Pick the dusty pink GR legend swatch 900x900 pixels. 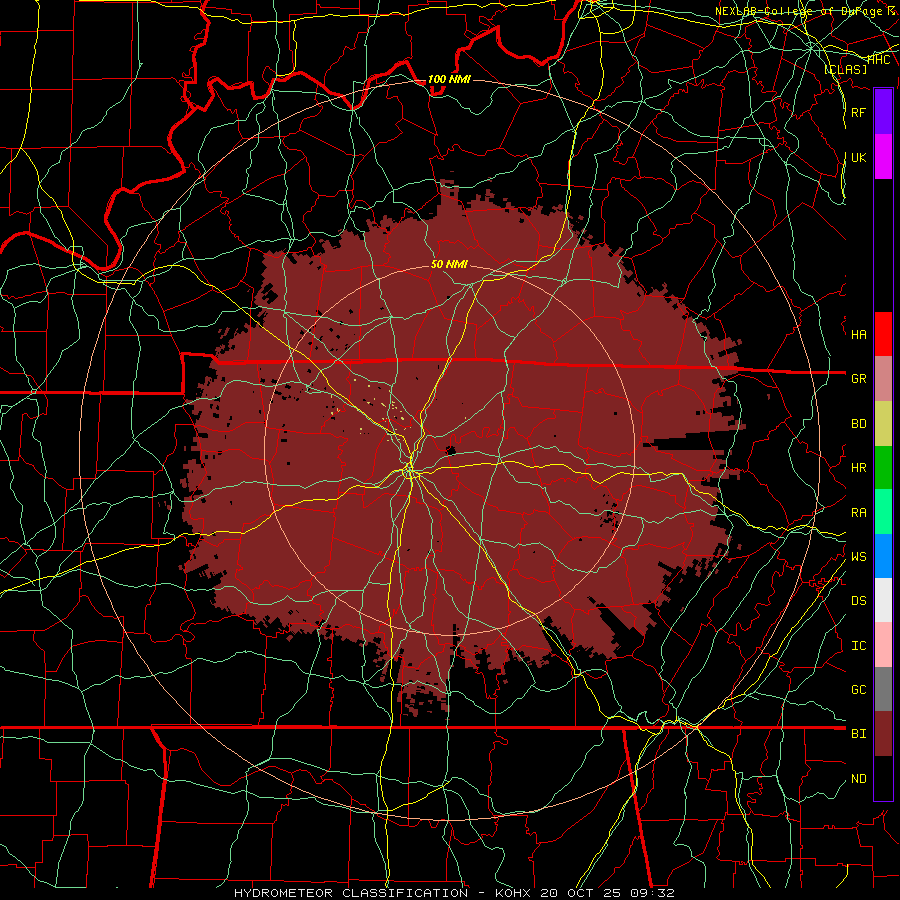click(883, 378)
